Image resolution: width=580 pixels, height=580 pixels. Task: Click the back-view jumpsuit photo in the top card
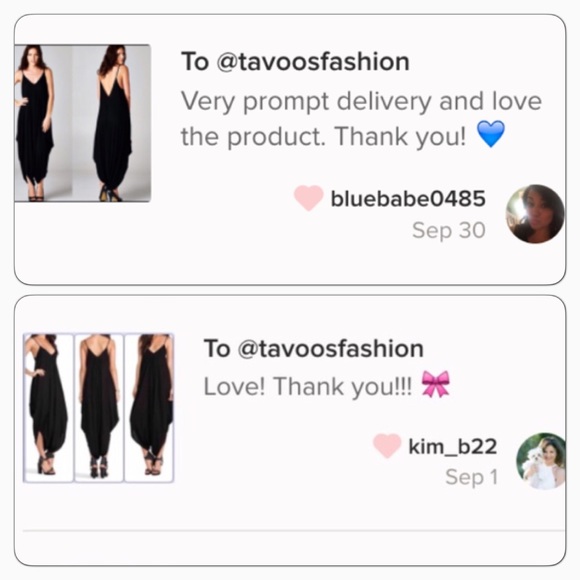point(112,123)
